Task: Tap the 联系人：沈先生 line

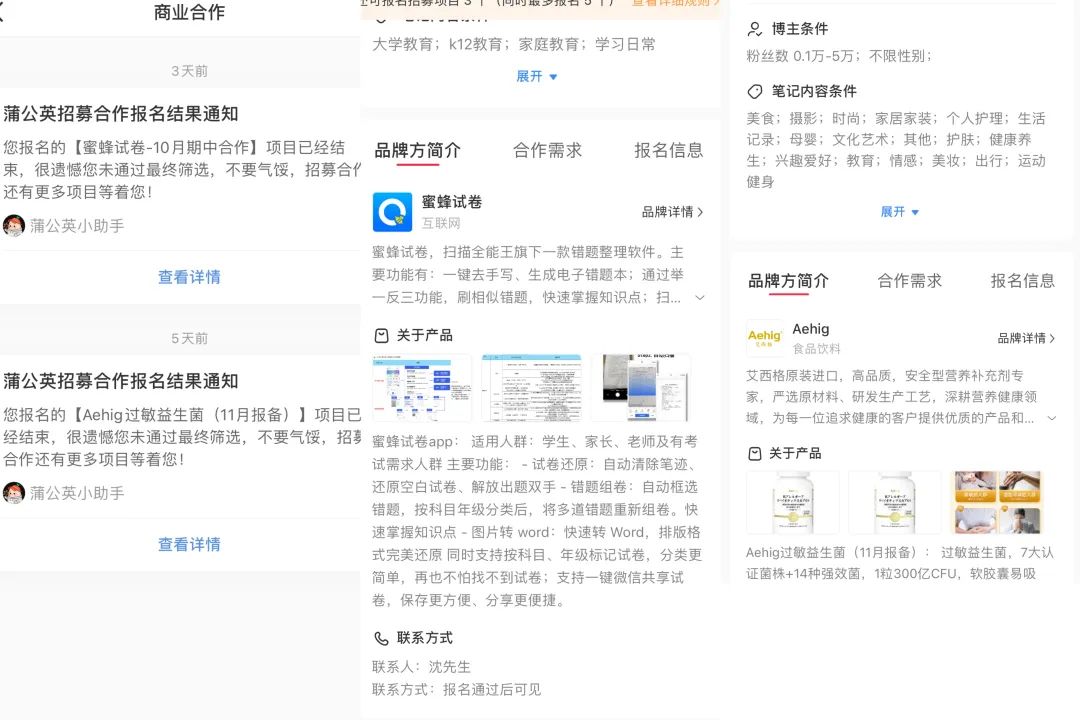Action: point(422,667)
